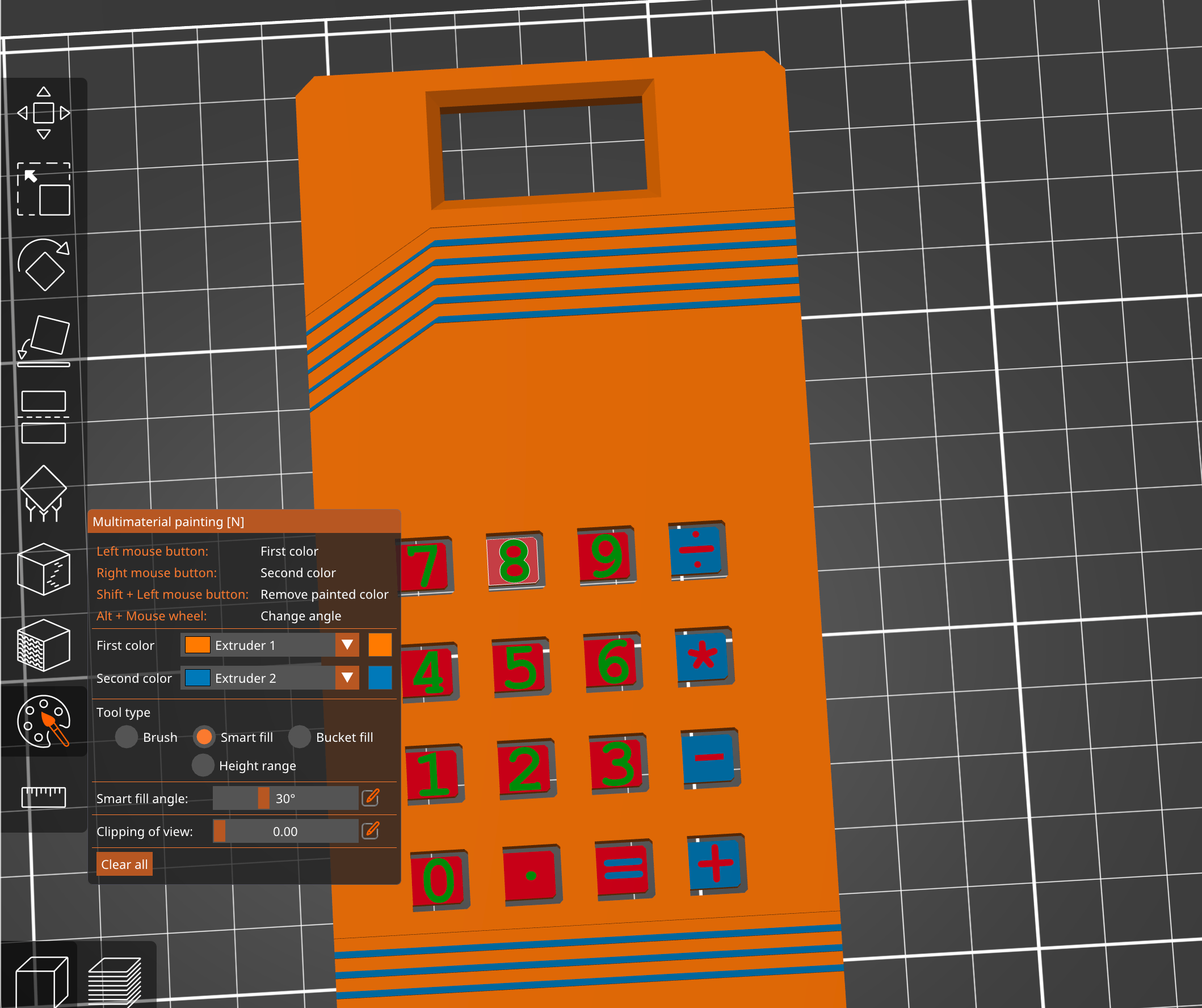The width and height of the screenshot is (1202, 1008).
Task: Select the Move tool icon
Action: tap(44, 113)
